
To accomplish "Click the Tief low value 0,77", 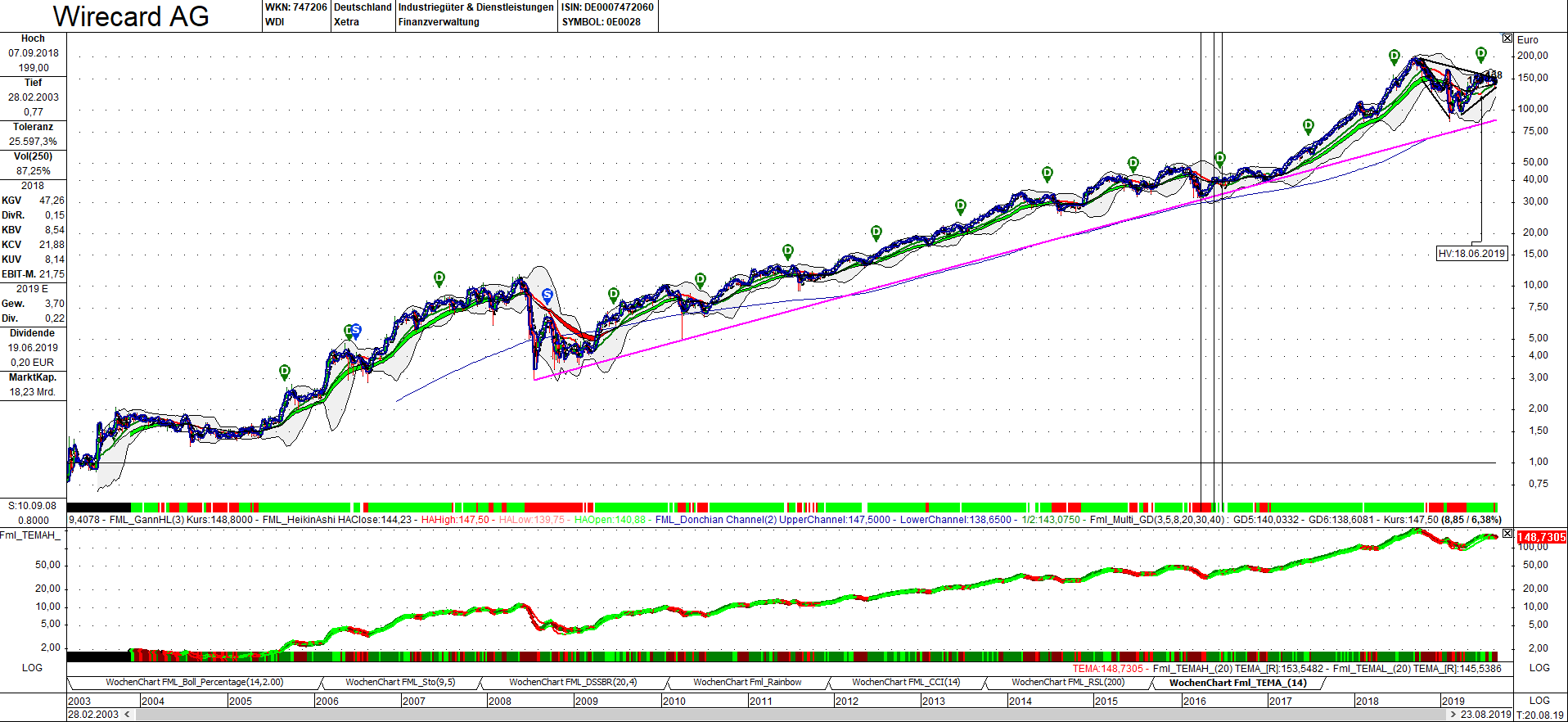I will 34,112.
